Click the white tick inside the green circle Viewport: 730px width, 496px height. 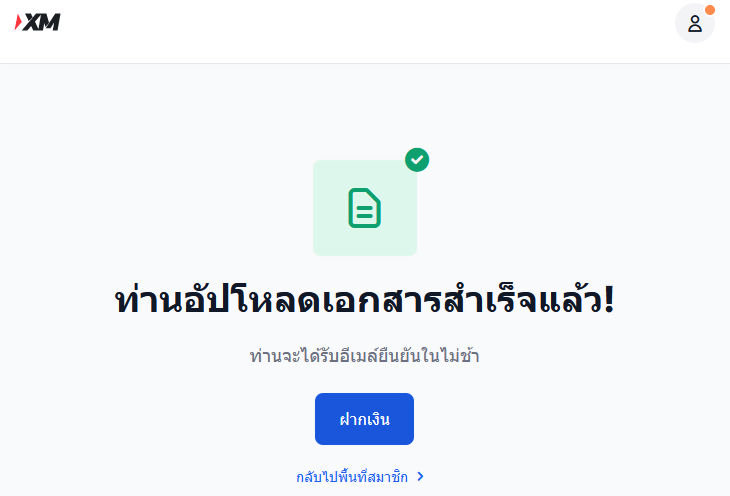click(x=417, y=160)
